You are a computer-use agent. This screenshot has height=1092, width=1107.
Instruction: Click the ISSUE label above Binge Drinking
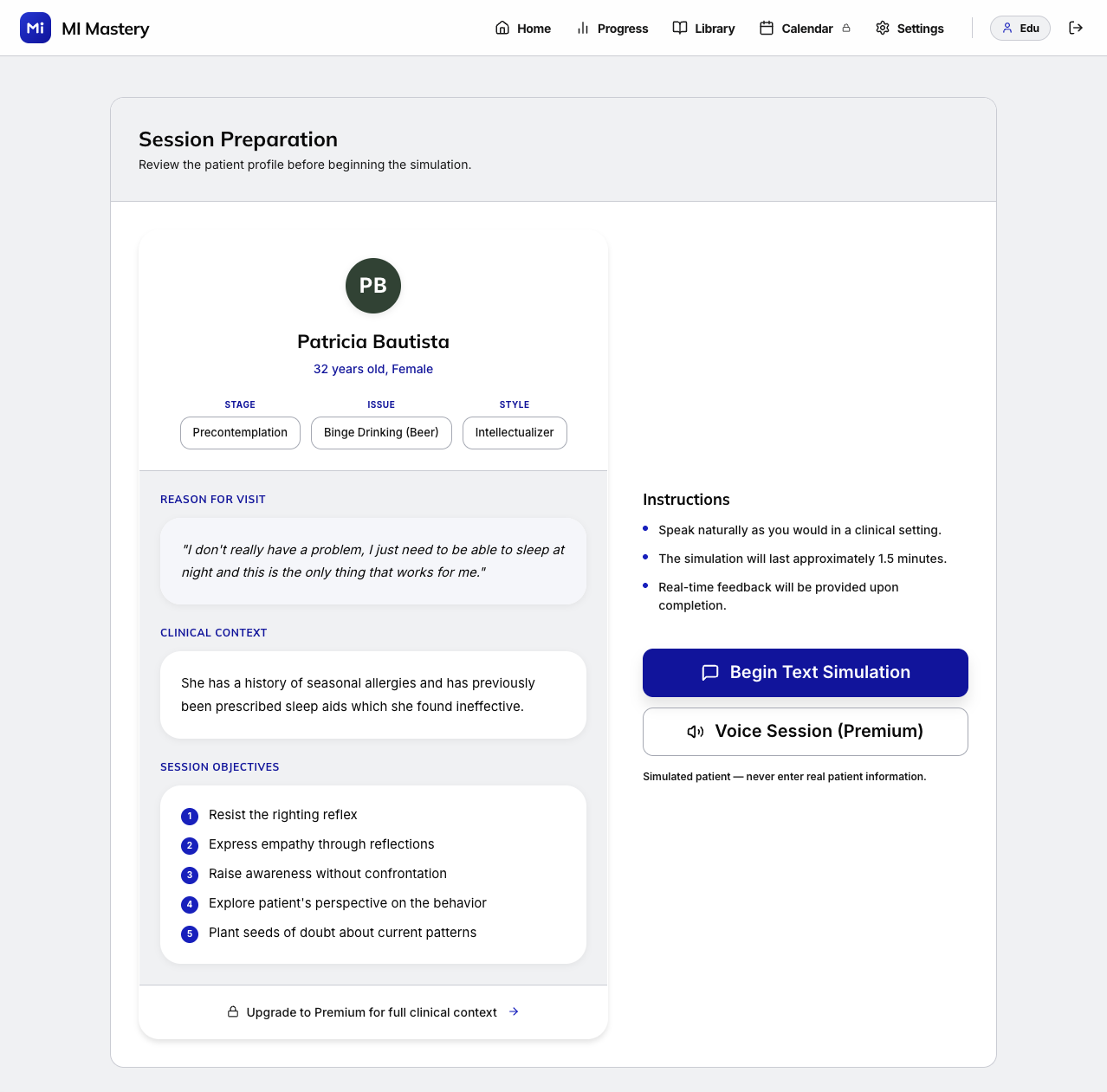pos(381,404)
